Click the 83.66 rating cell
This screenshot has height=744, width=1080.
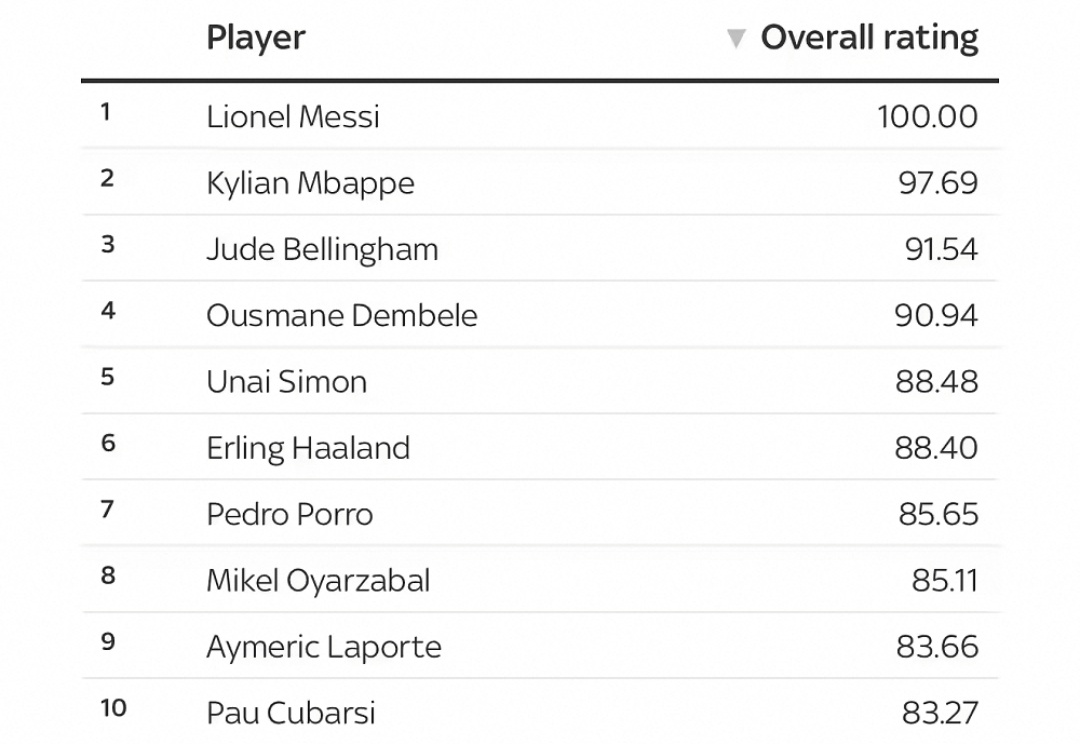pos(937,647)
